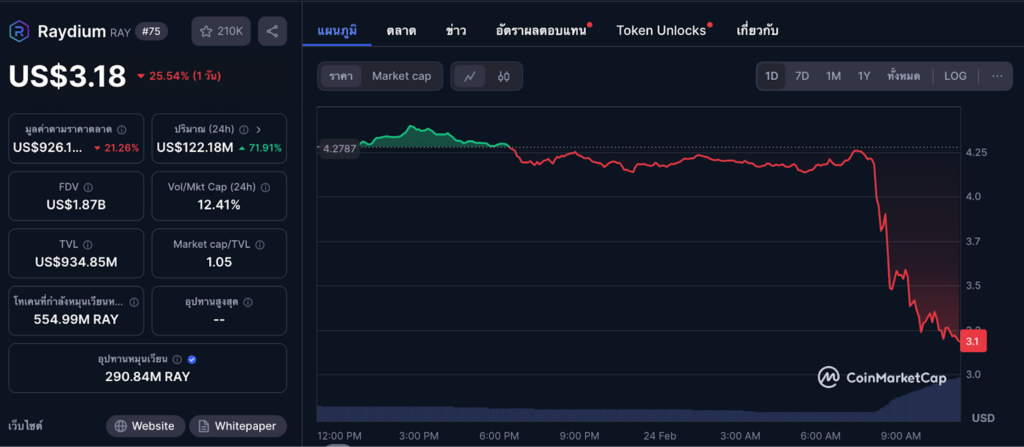Switch to candlestick chart icon
This screenshot has height=447, width=1024.
click(504, 76)
